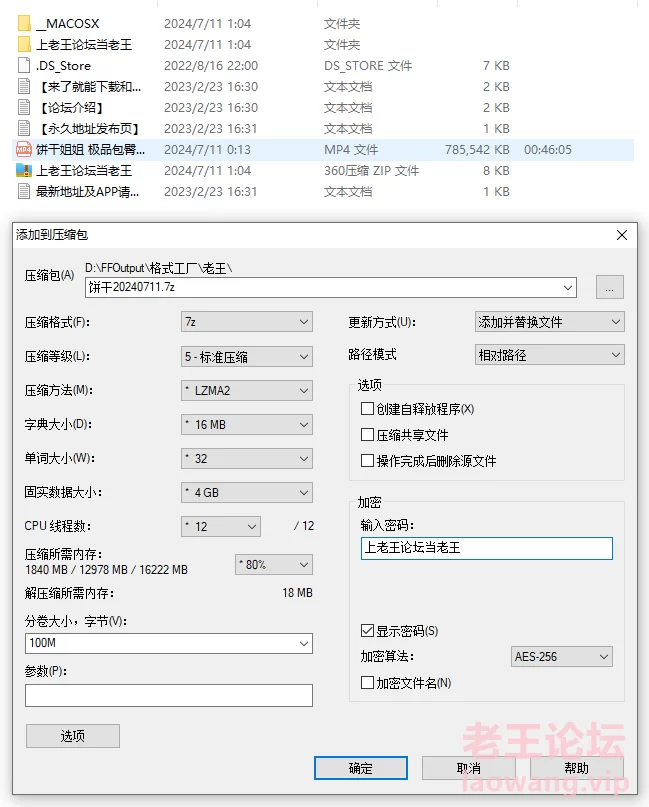This screenshot has height=807, width=649.
Task: Click the 00:46:05 duration value
Action: [x=548, y=150]
